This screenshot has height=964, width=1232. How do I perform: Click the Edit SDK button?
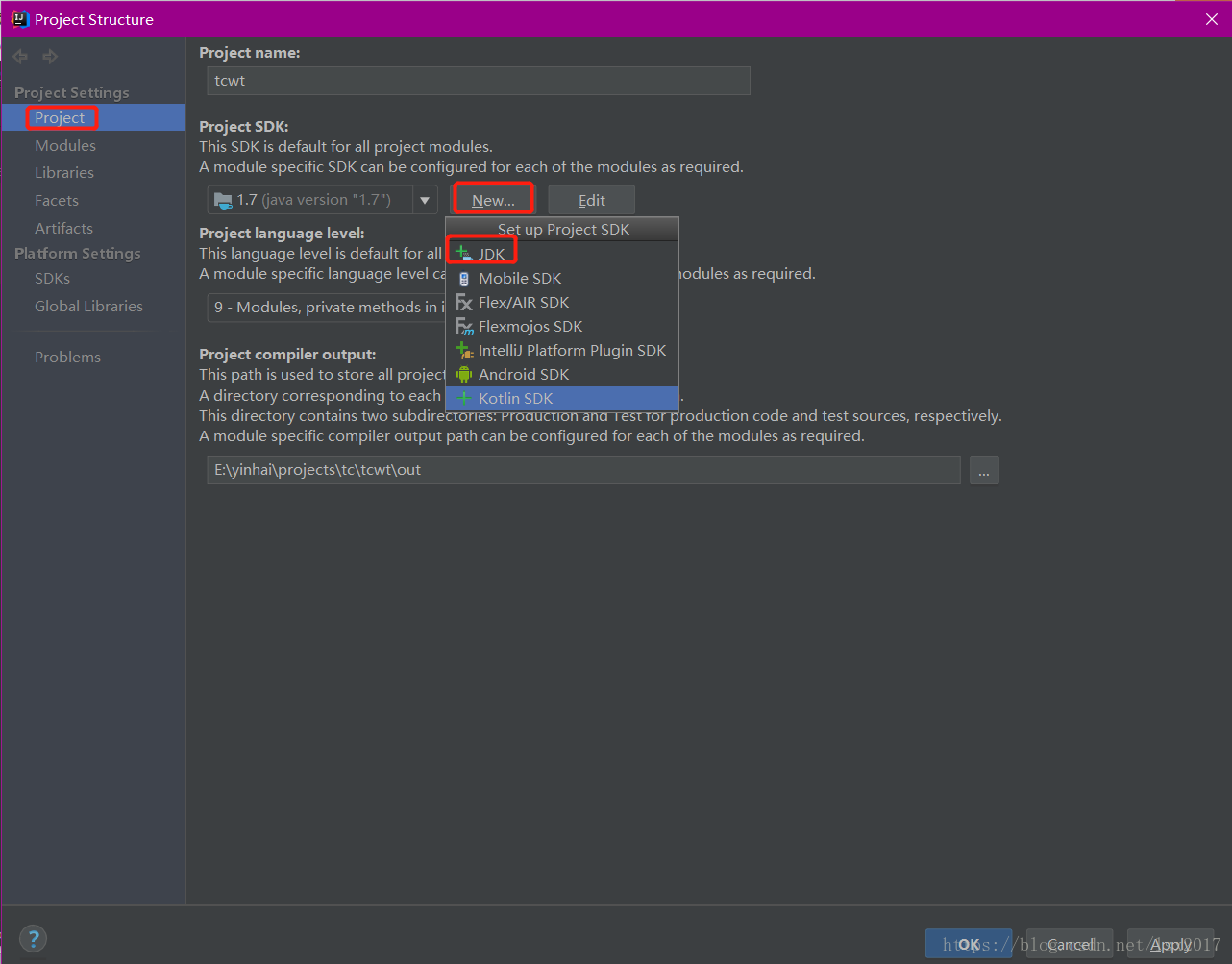tap(591, 200)
